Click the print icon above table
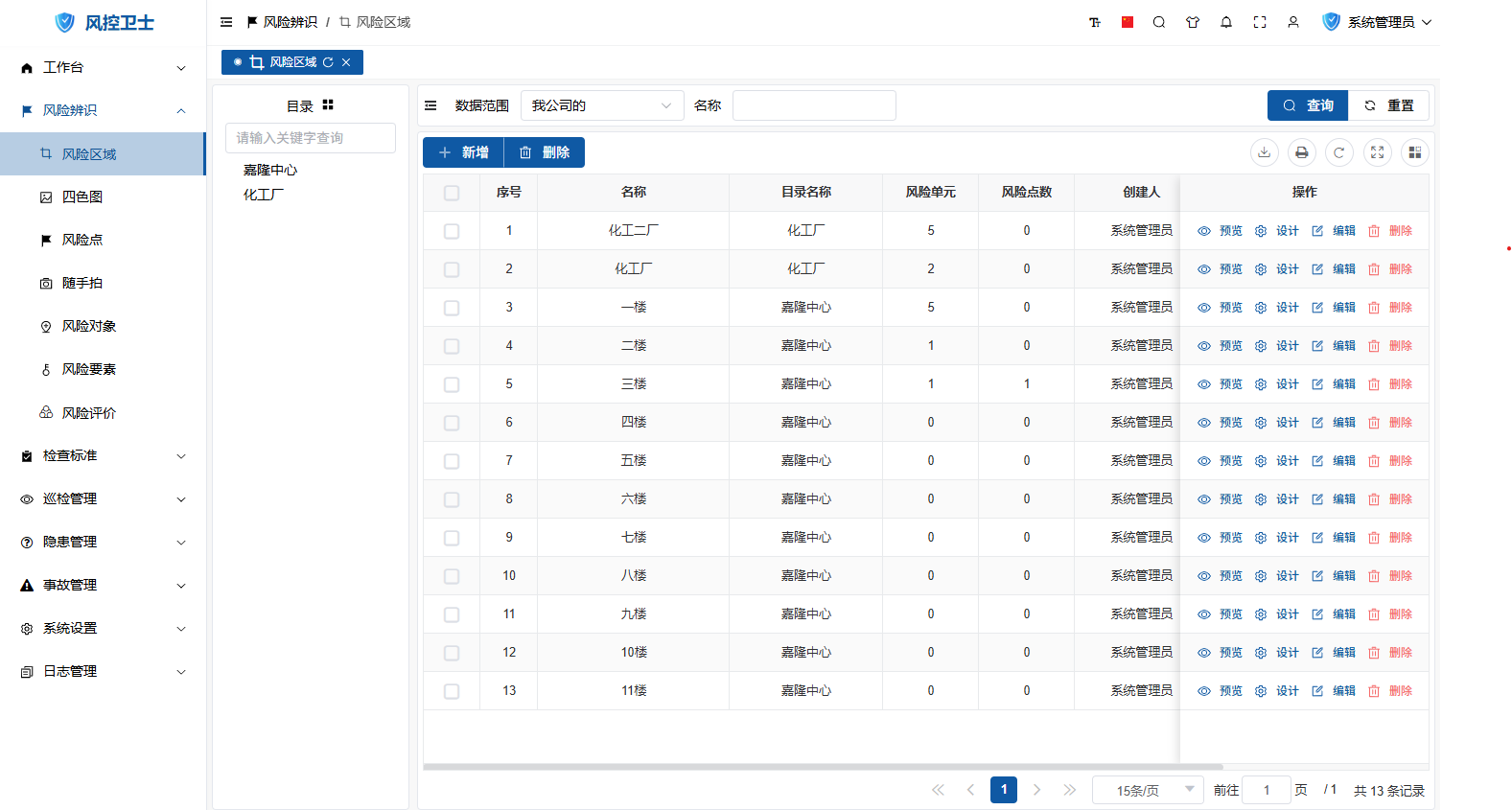The width and height of the screenshot is (1512, 810). point(1301,152)
